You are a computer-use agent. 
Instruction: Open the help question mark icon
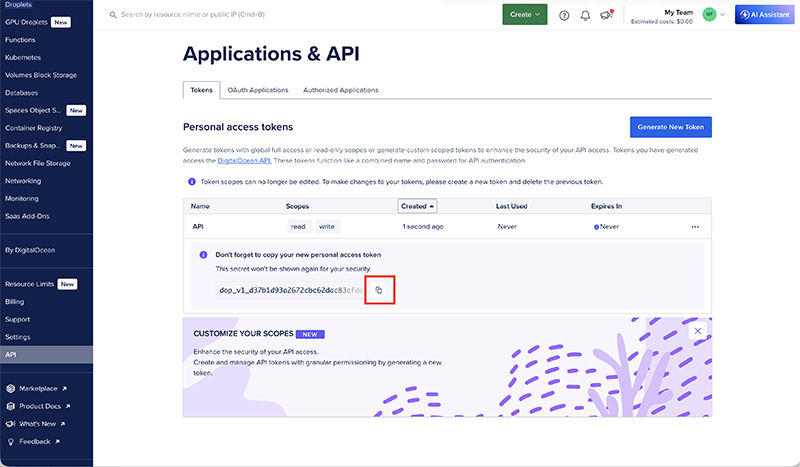[564, 15]
